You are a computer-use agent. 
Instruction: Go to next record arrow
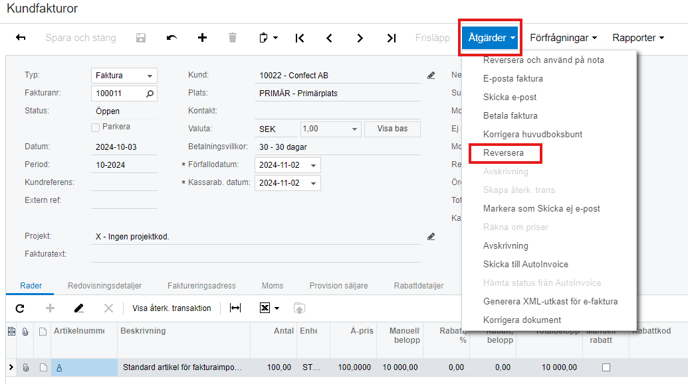360,38
